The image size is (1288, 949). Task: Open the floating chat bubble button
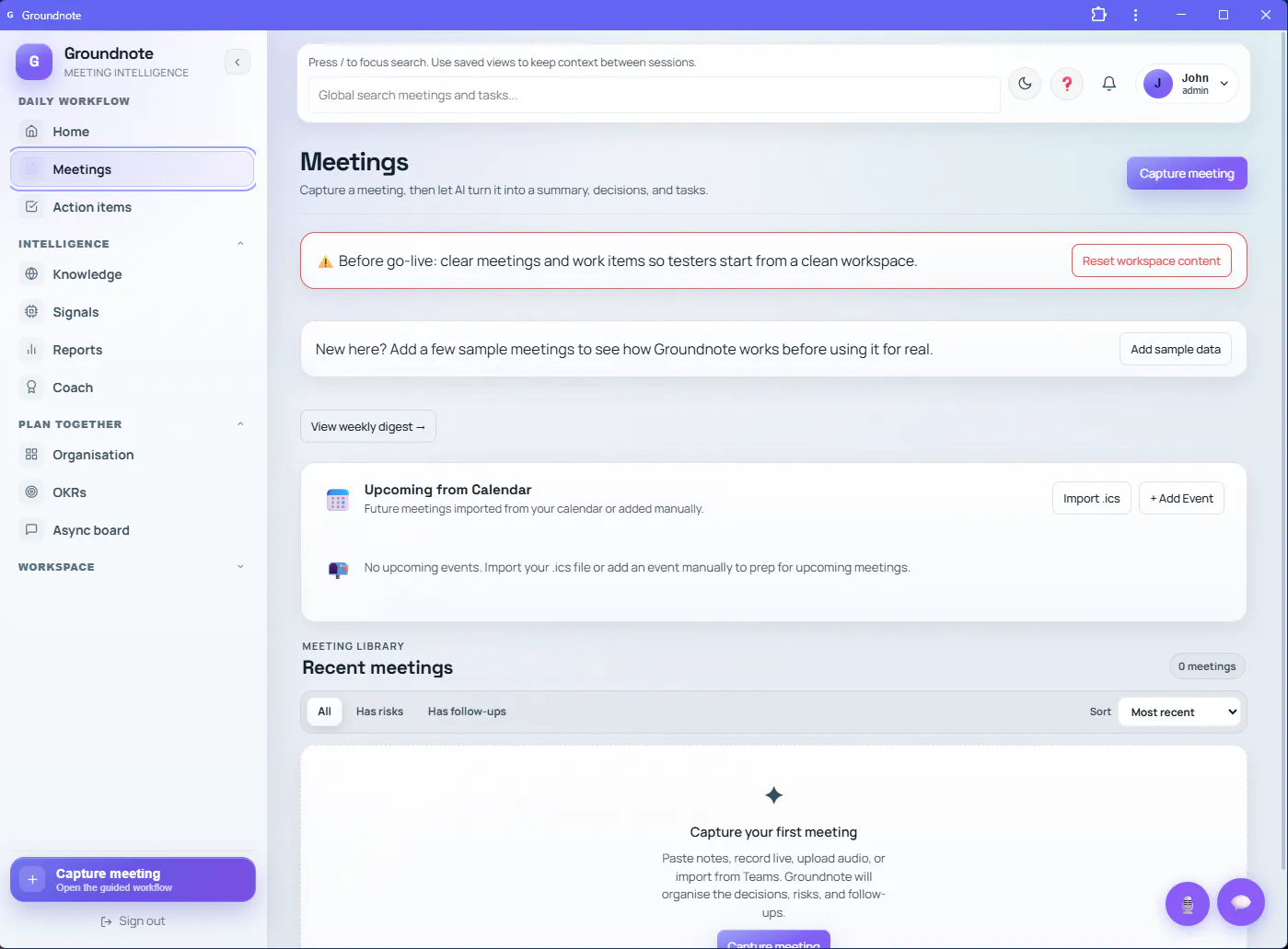1241,902
